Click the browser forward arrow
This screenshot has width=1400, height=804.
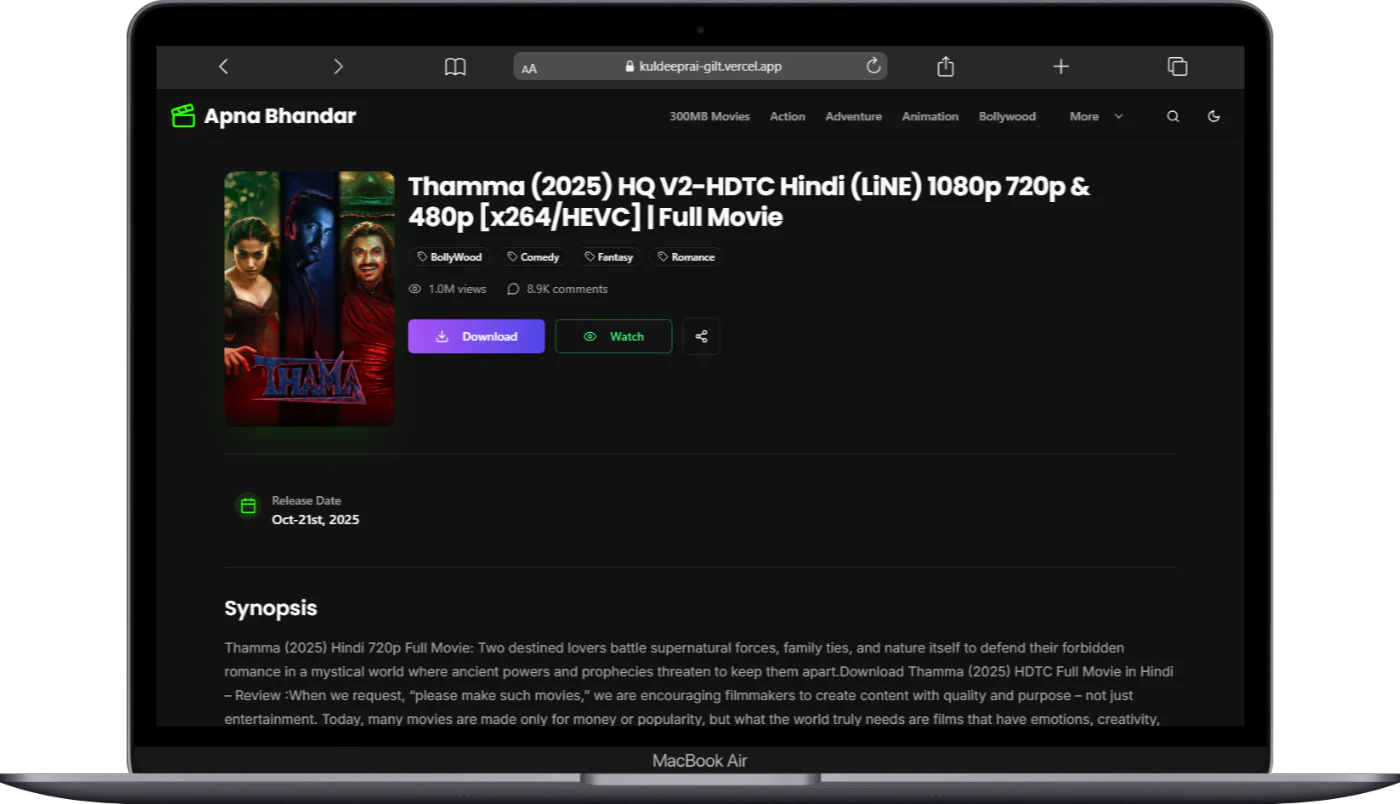338,66
